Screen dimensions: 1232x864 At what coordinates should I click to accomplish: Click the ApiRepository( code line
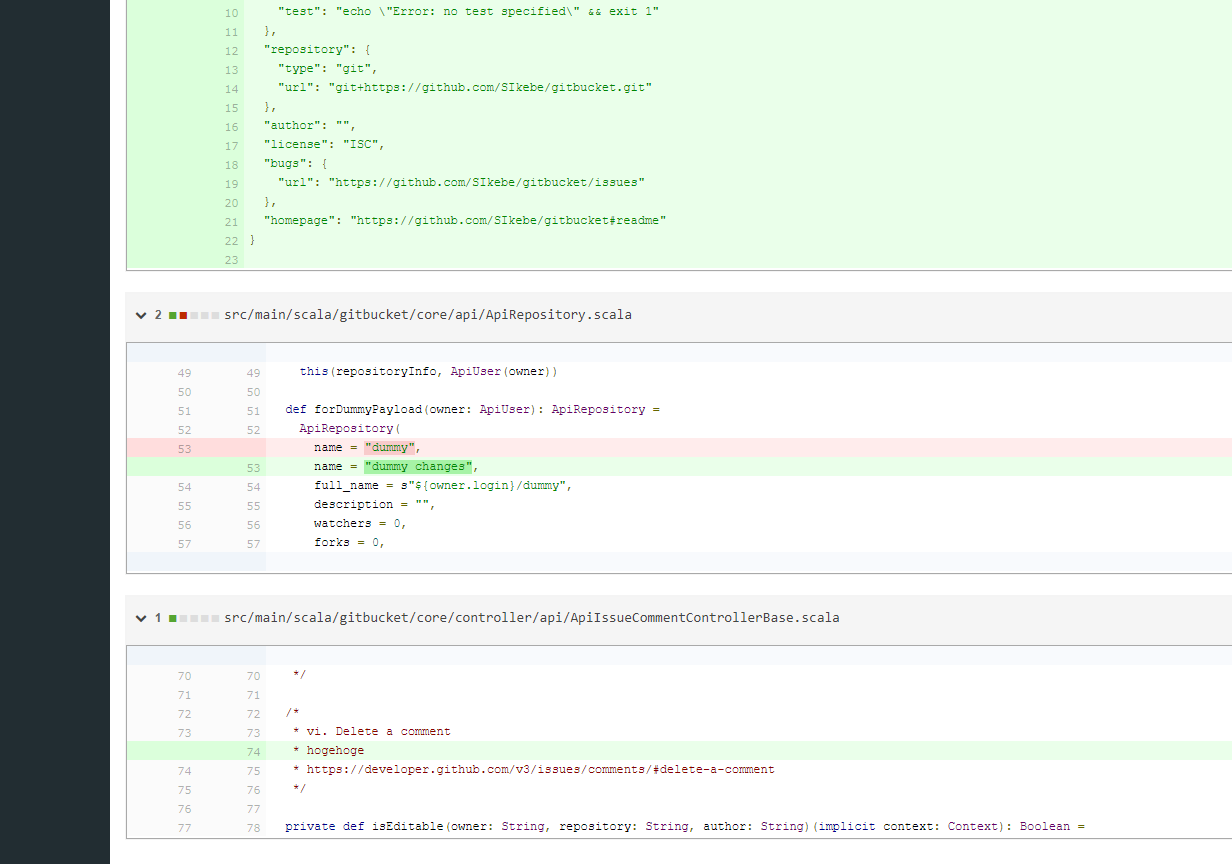[x=349, y=429]
